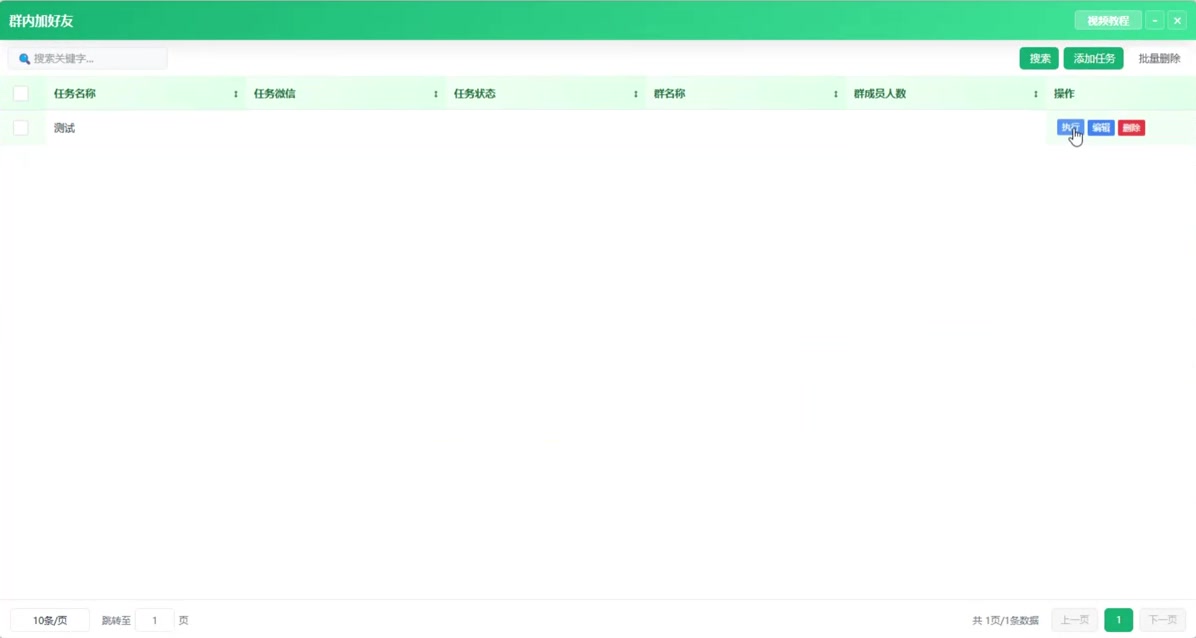Sort by 群成员人数 column sort icon
This screenshot has width=1196, height=638.
point(1035,94)
